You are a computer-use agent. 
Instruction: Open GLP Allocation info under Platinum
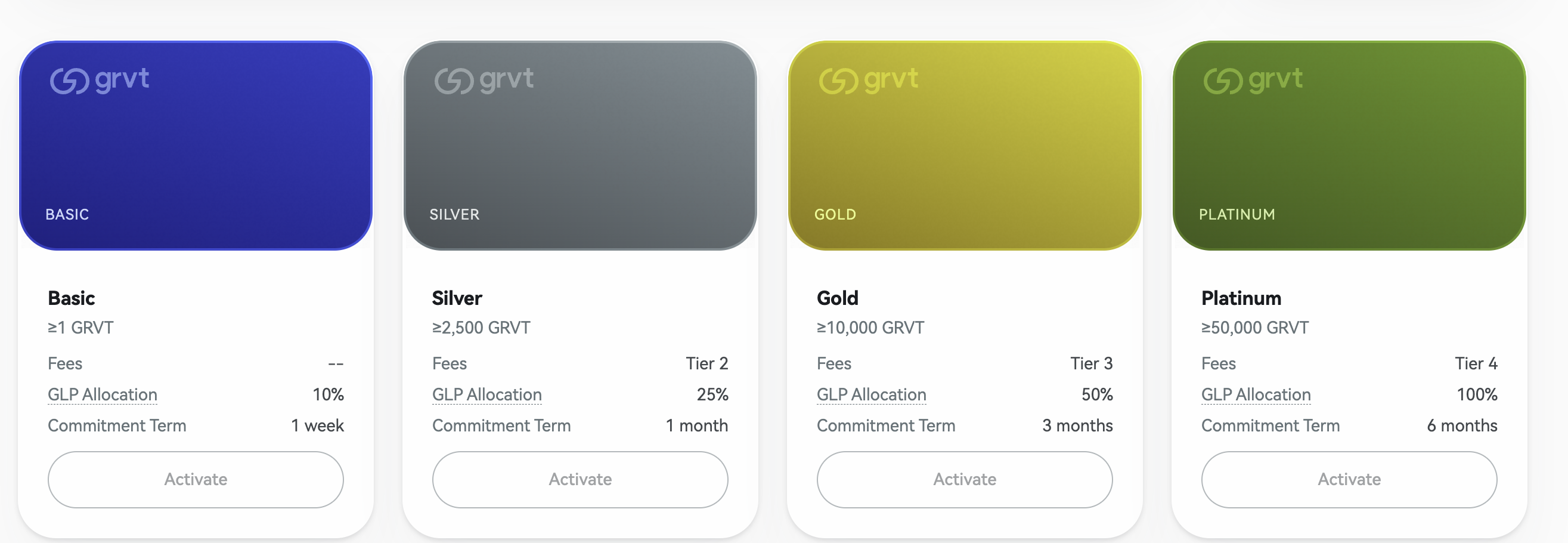1256,395
